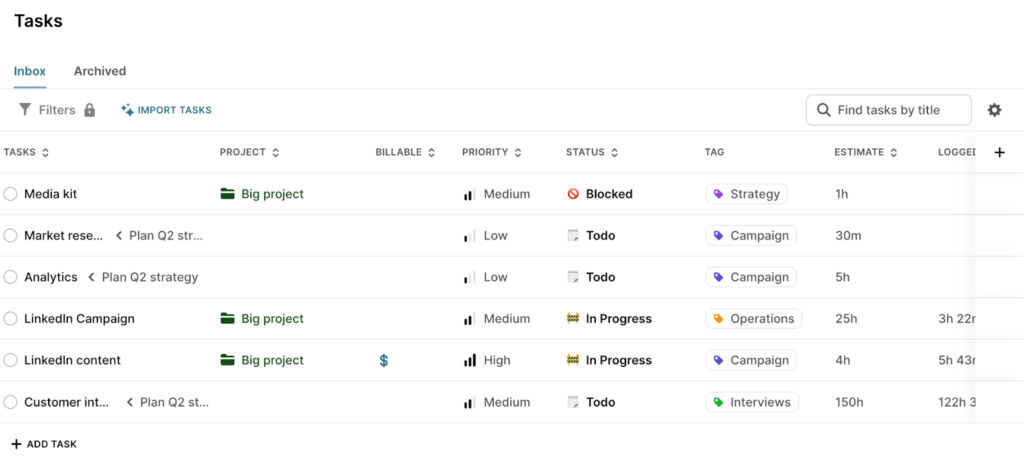Screen dimensions: 1024x475
Task: Click the filter funnel icon
Action: [25, 110]
